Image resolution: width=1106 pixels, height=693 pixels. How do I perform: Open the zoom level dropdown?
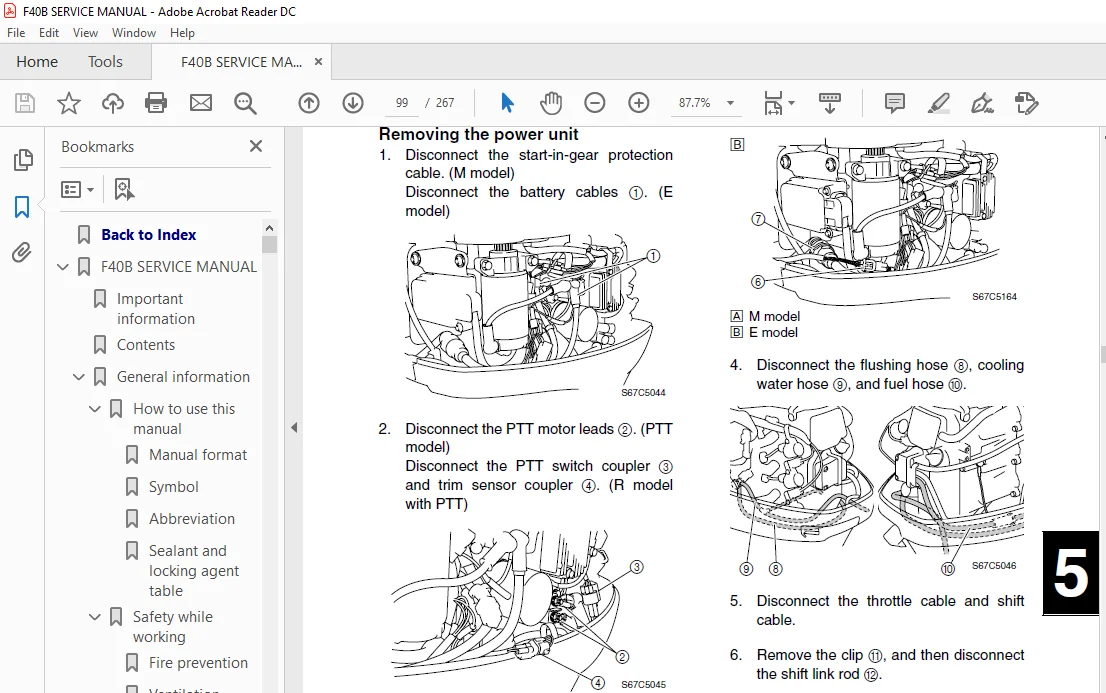[x=731, y=103]
